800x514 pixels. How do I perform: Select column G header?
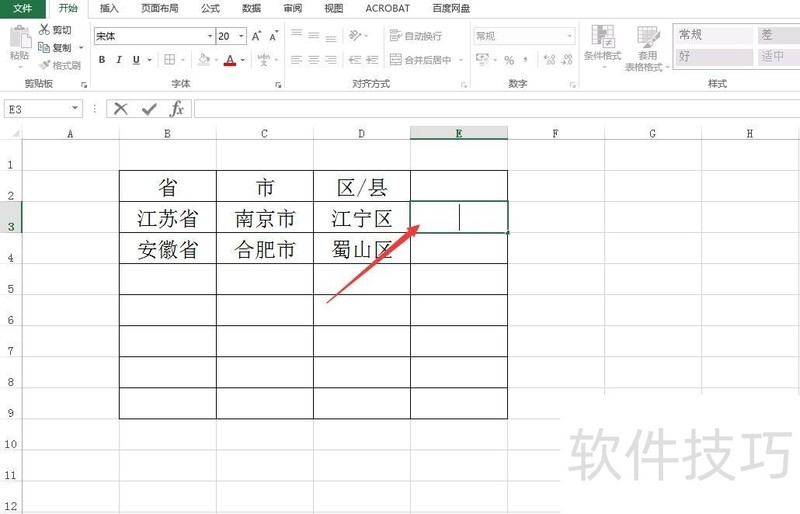pos(653,133)
